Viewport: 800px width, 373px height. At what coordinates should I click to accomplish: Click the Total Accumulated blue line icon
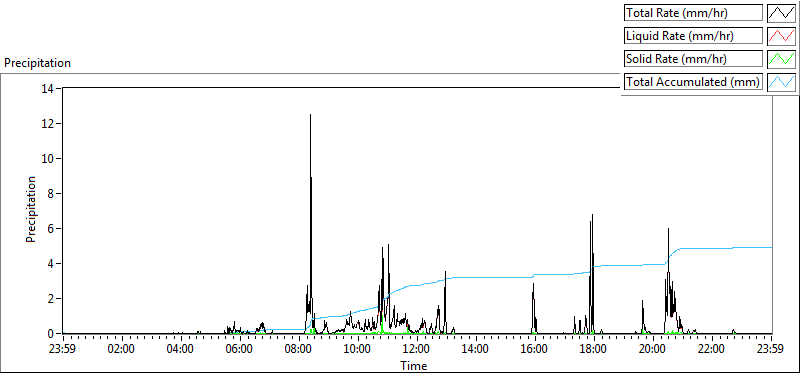pos(781,82)
